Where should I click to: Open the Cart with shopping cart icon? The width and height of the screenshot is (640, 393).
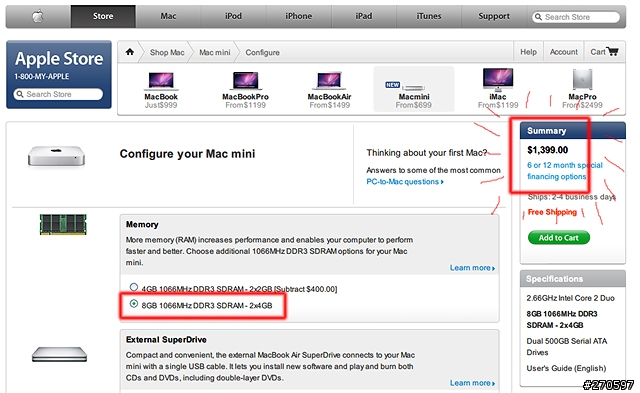click(604, 52)
